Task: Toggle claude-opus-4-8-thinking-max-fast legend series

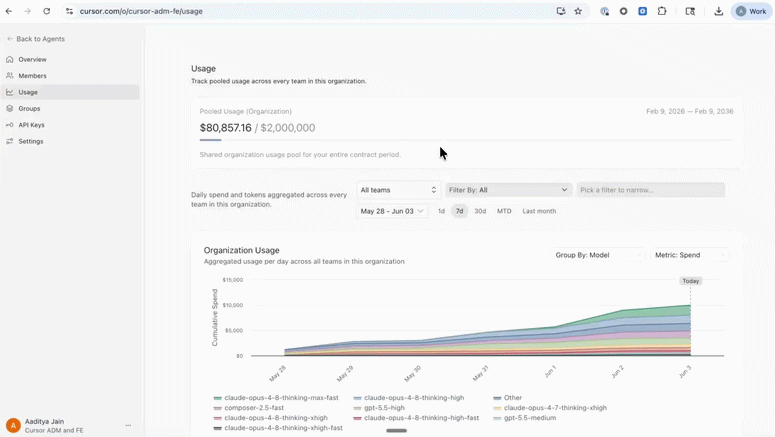Action: 276,397
